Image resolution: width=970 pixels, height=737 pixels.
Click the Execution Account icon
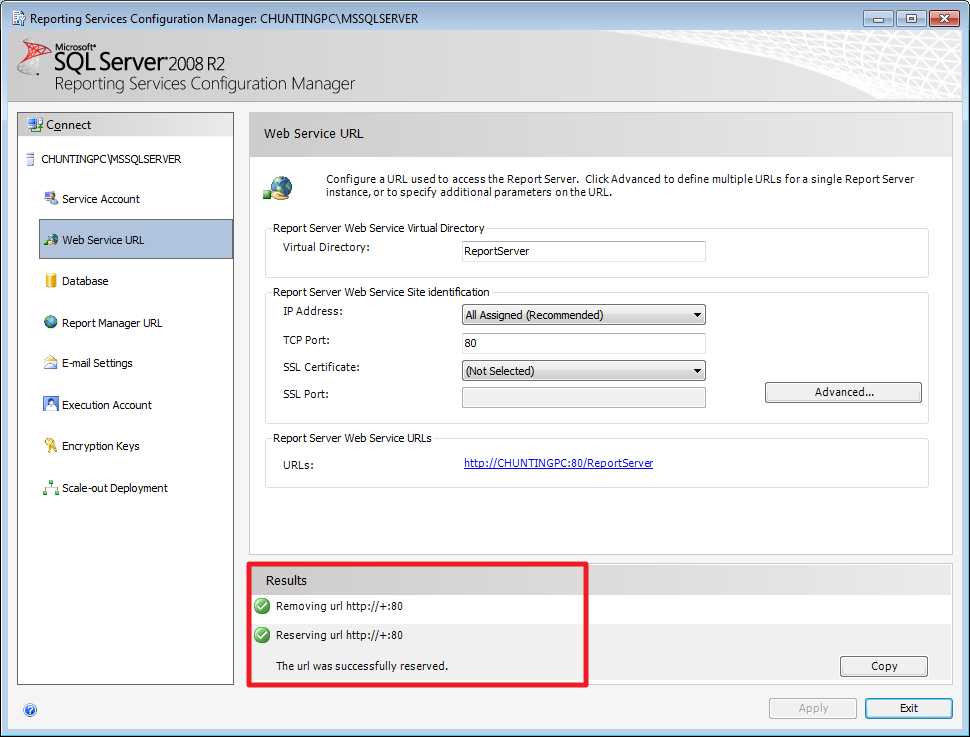(51, 404)
